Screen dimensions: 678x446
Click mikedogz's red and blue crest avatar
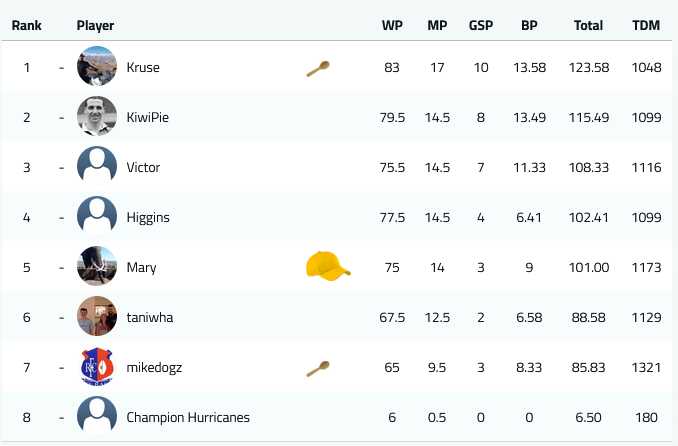pos(97,366)
